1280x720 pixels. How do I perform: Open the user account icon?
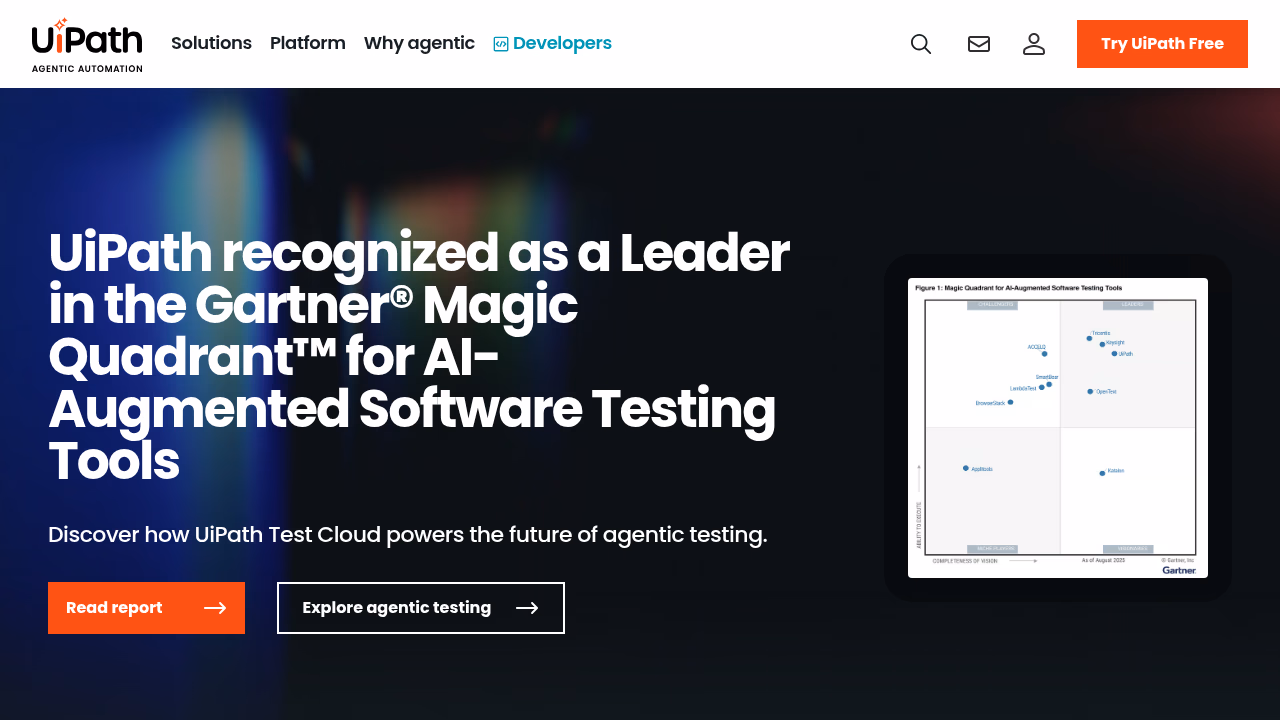click(x=1034, y=44)
